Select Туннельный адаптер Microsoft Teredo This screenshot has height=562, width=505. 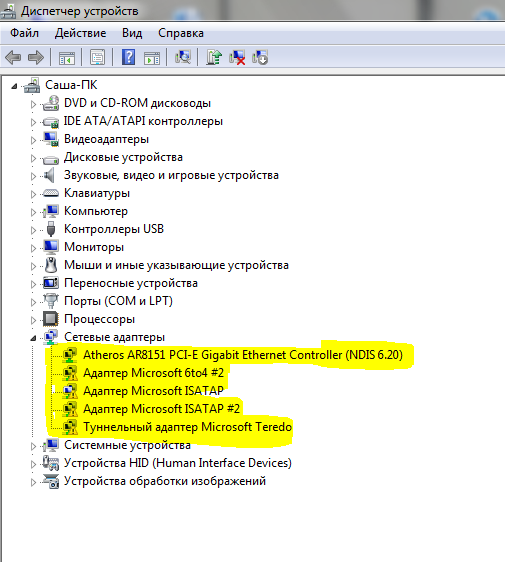[187, 427]
